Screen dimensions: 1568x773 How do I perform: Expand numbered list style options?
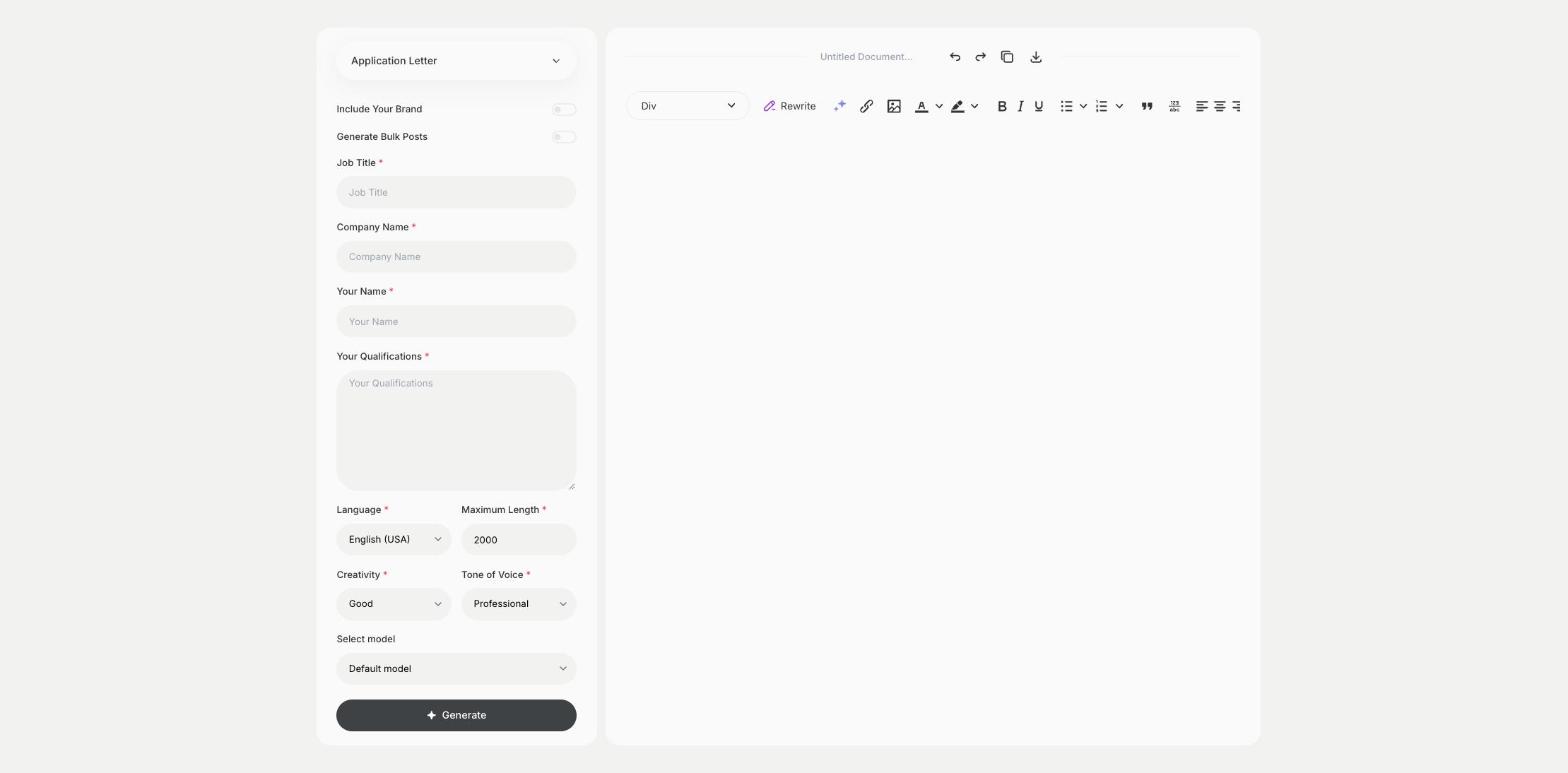(1119, 106)
